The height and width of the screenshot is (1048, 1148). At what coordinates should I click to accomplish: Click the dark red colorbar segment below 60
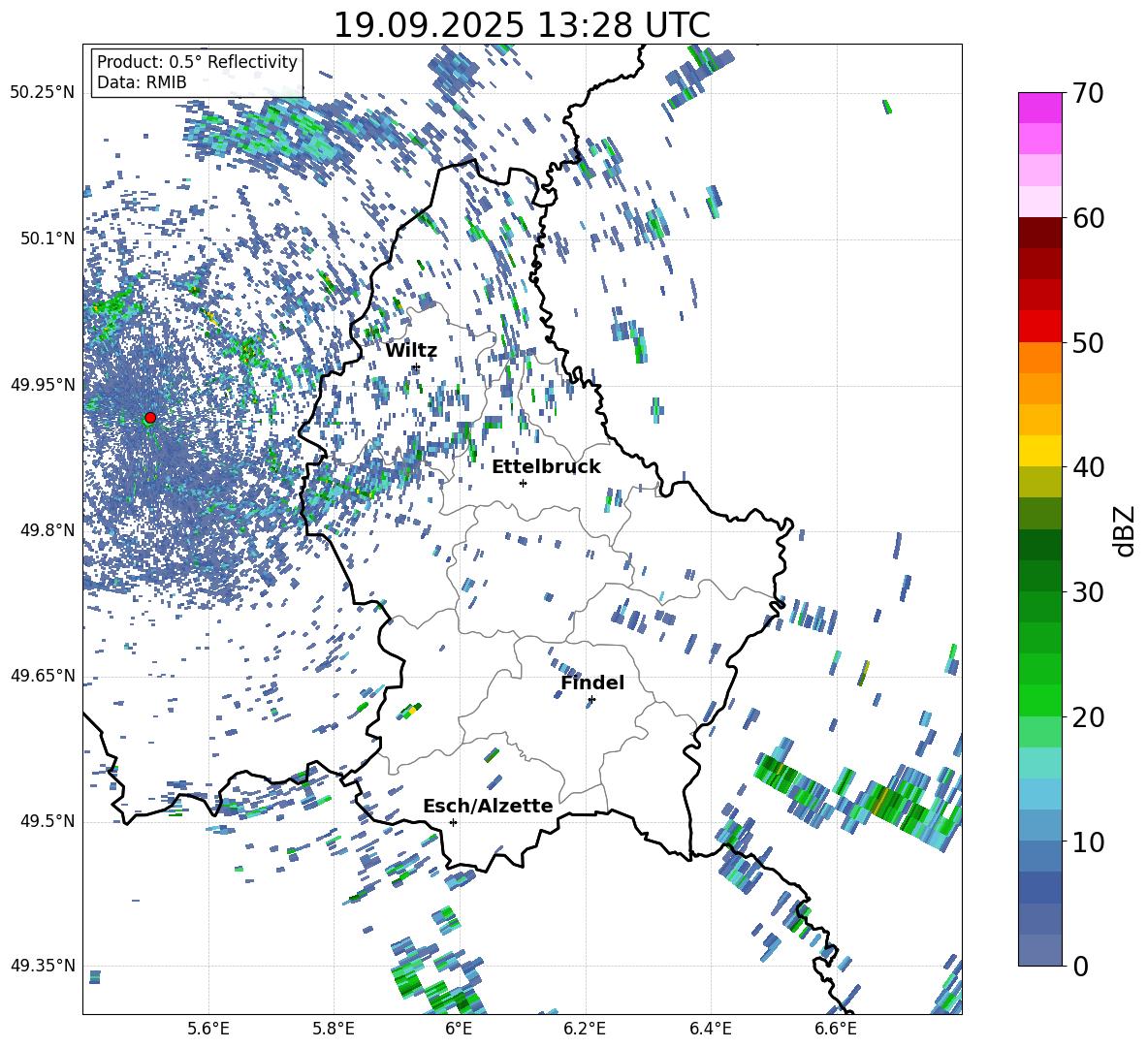point(1039,232)
